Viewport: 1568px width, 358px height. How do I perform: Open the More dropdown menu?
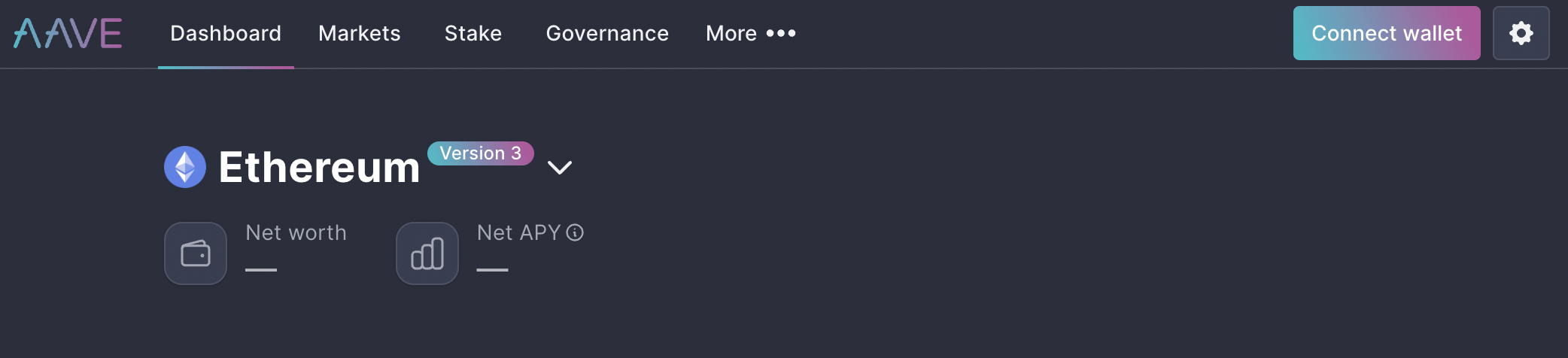tap(751, 33)
